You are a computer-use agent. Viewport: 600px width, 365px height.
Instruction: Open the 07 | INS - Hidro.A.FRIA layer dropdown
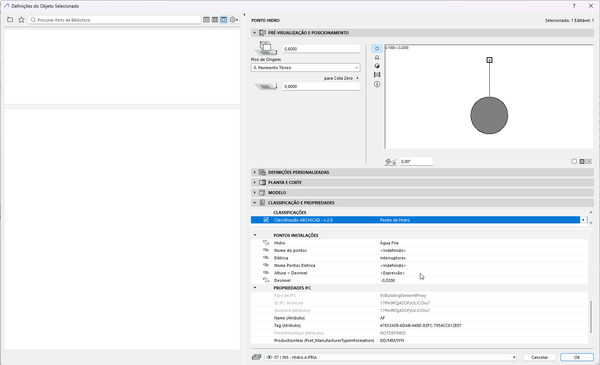pyautogui.click(x=391, y=357)
